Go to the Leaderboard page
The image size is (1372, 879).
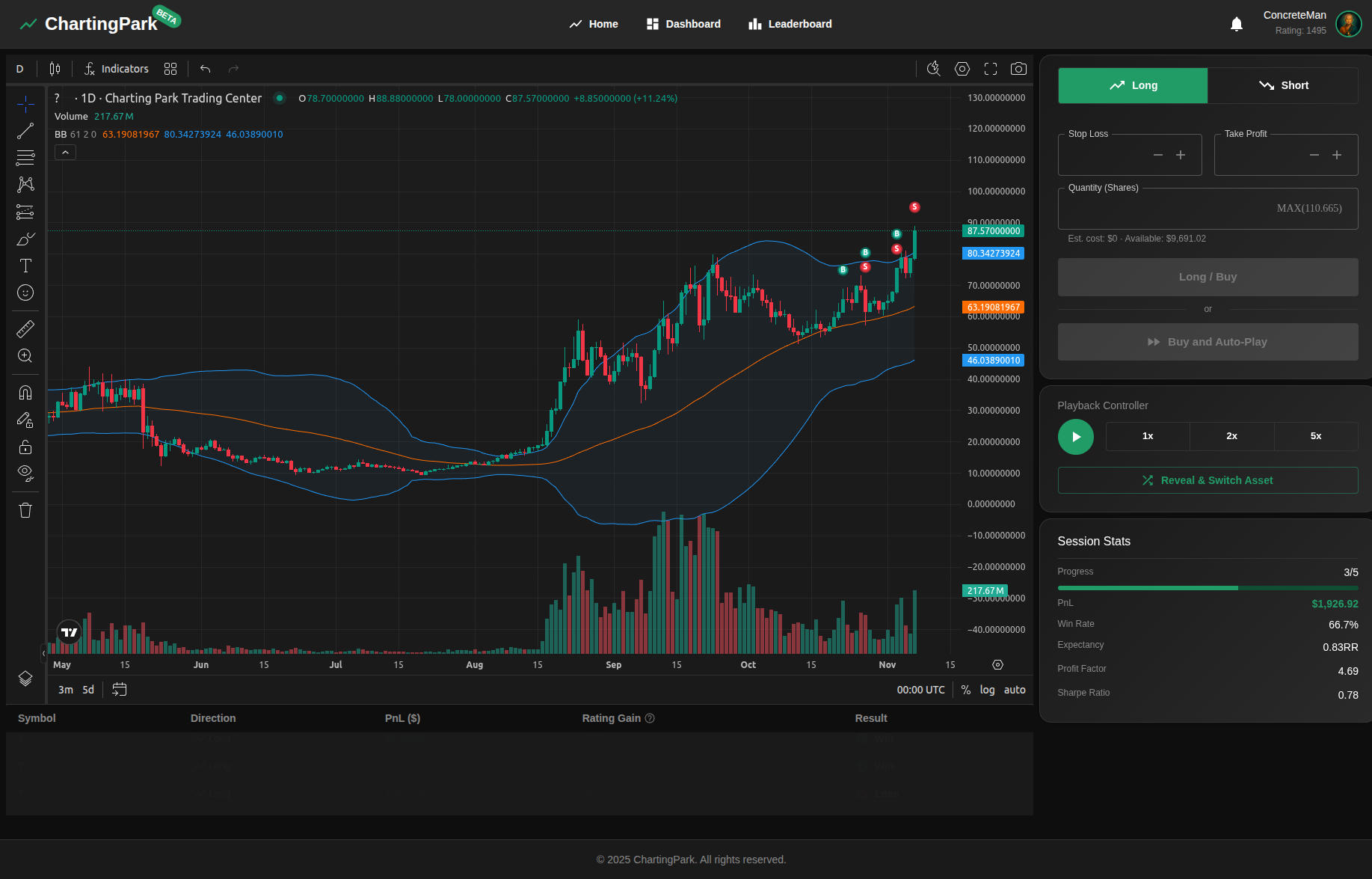(790, 24)
